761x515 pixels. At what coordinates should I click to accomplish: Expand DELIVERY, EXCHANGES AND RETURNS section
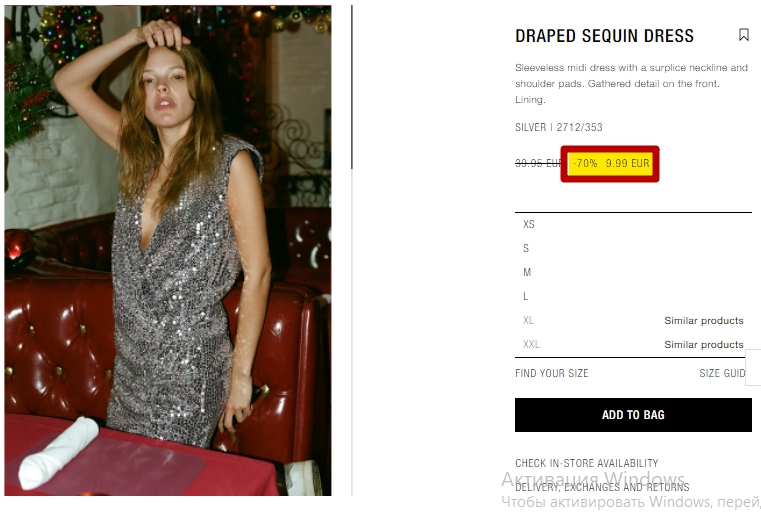point(602,487)
